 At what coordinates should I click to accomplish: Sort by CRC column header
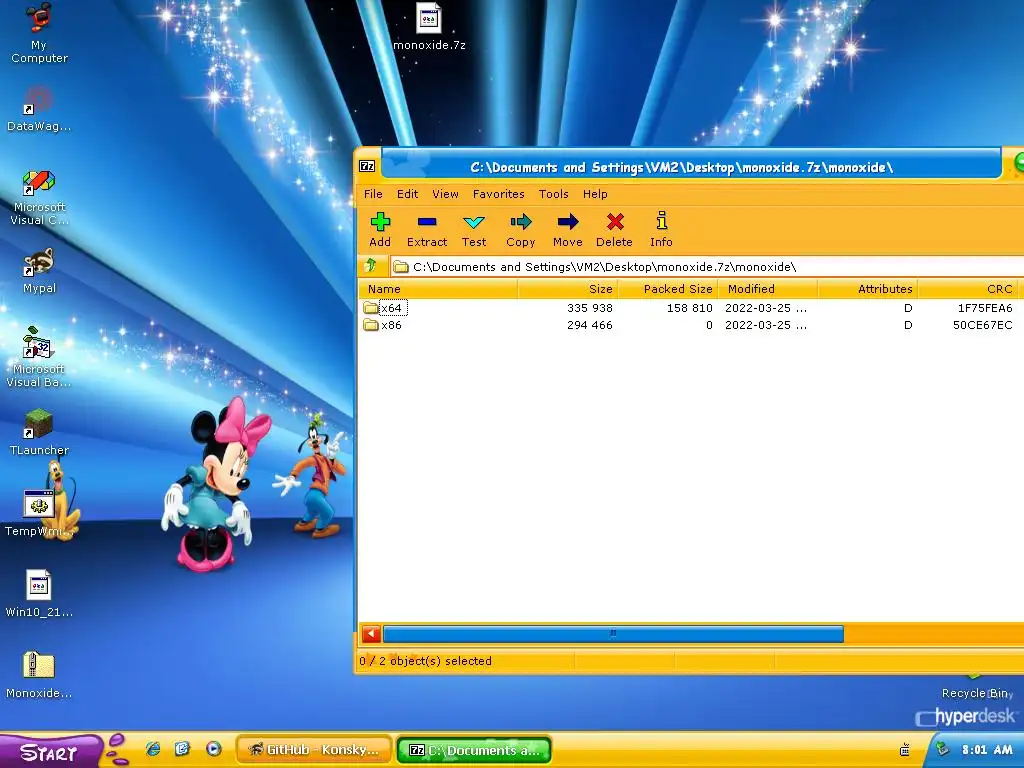[x=968, y=289]
